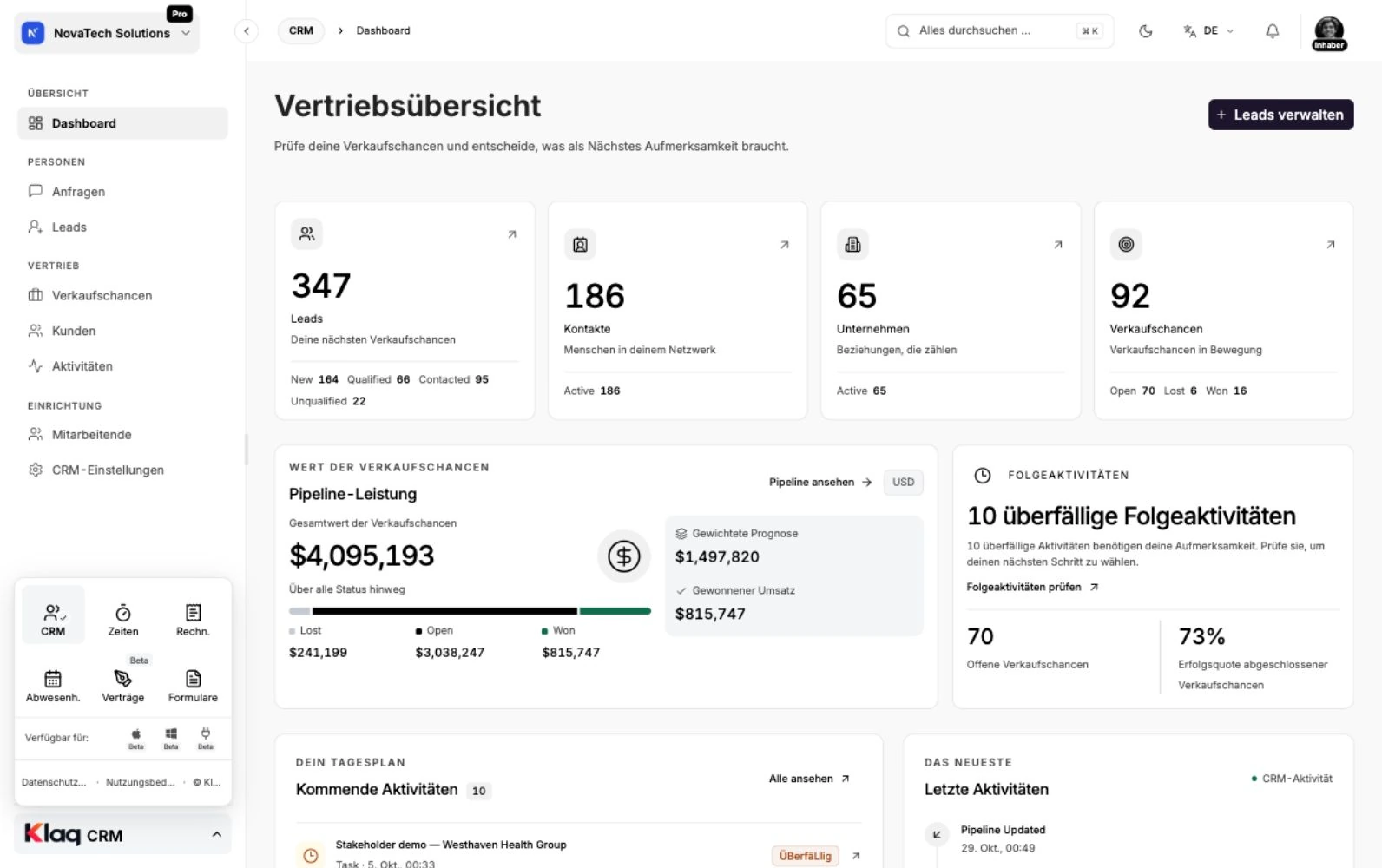Go to Mitarbeitende in the sidebar

[x=122, y=434]
